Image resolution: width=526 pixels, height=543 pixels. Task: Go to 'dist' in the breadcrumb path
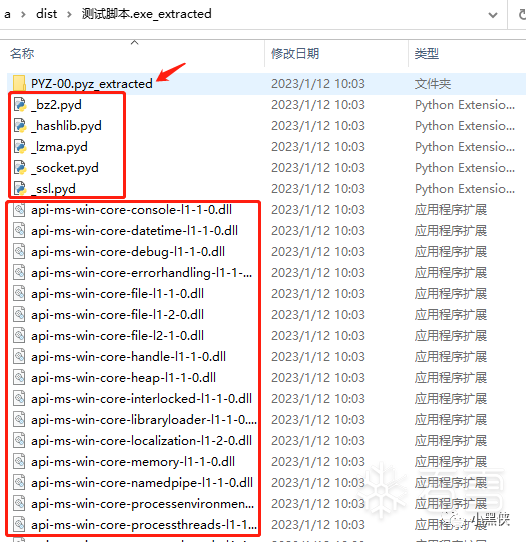click(x=46, y=14)
